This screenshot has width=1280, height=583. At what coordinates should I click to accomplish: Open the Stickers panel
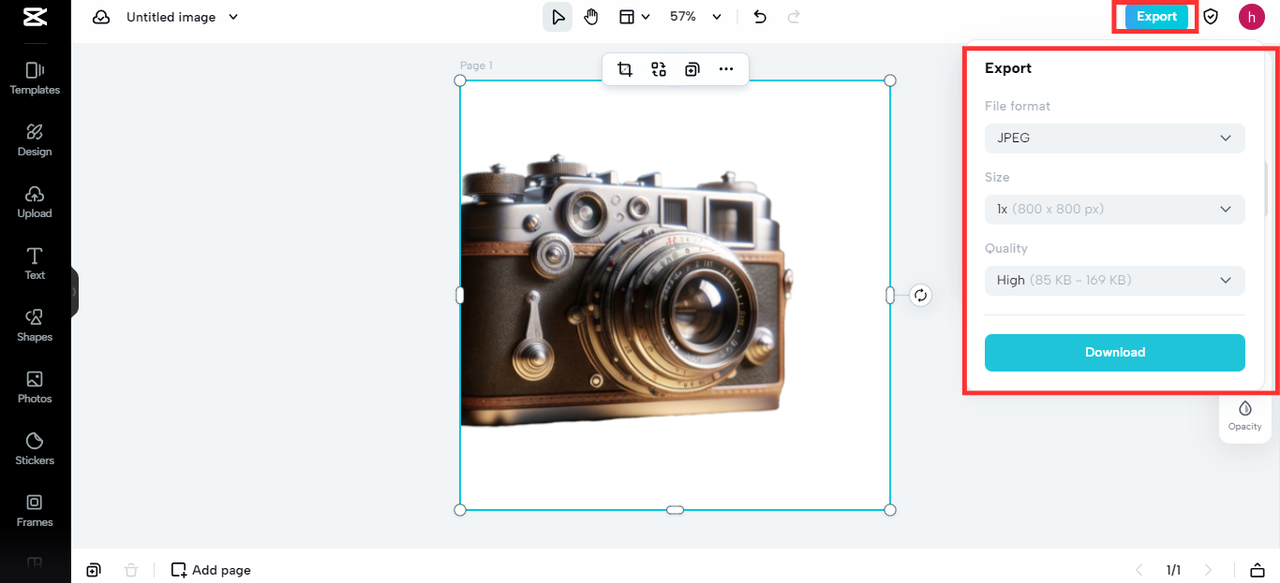pos(35,449)
